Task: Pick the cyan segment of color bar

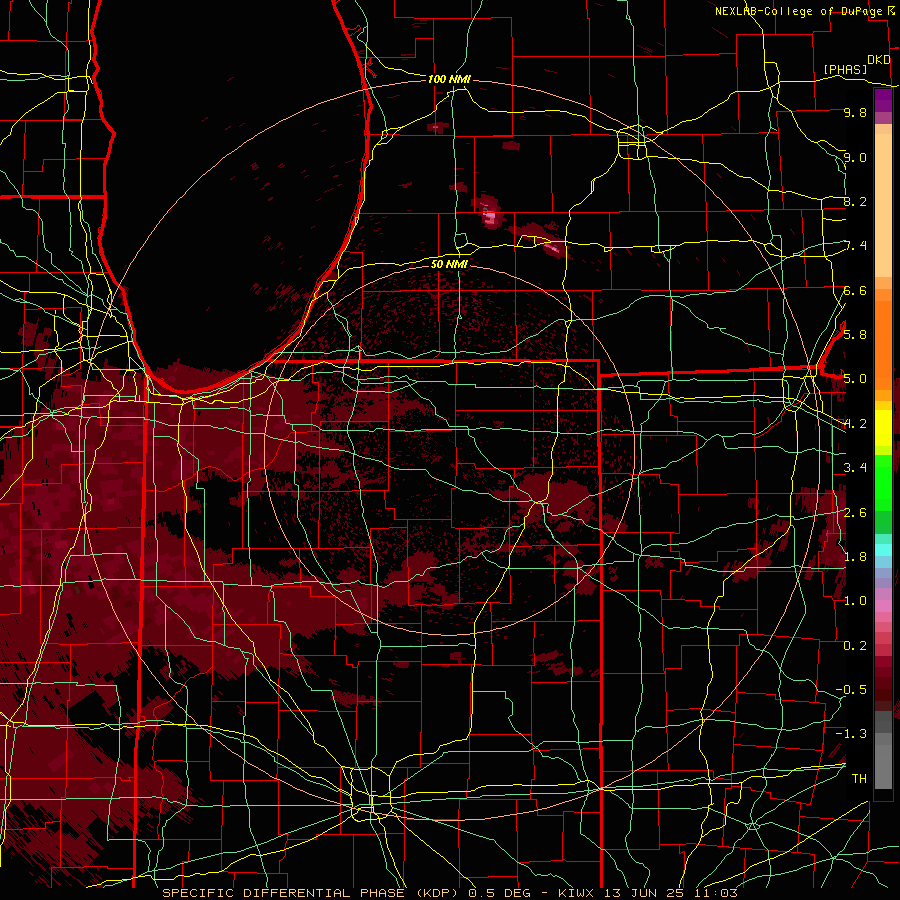Action: point(883,549)
